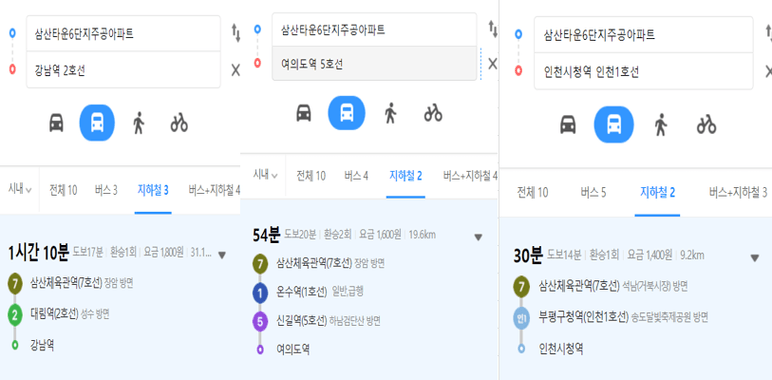Open 지하철 2 tab in the 인천시청역 panel

point(657,193)
